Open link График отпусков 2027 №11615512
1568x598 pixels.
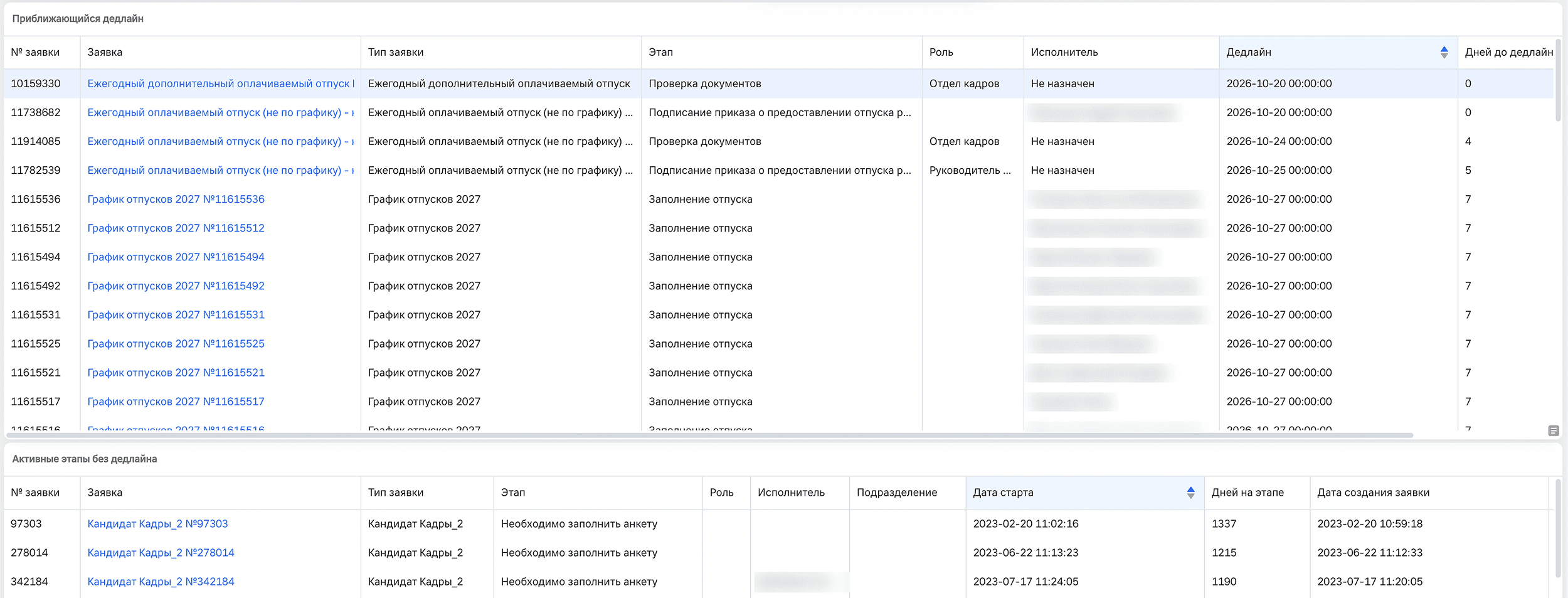click(x=176, y=228)
